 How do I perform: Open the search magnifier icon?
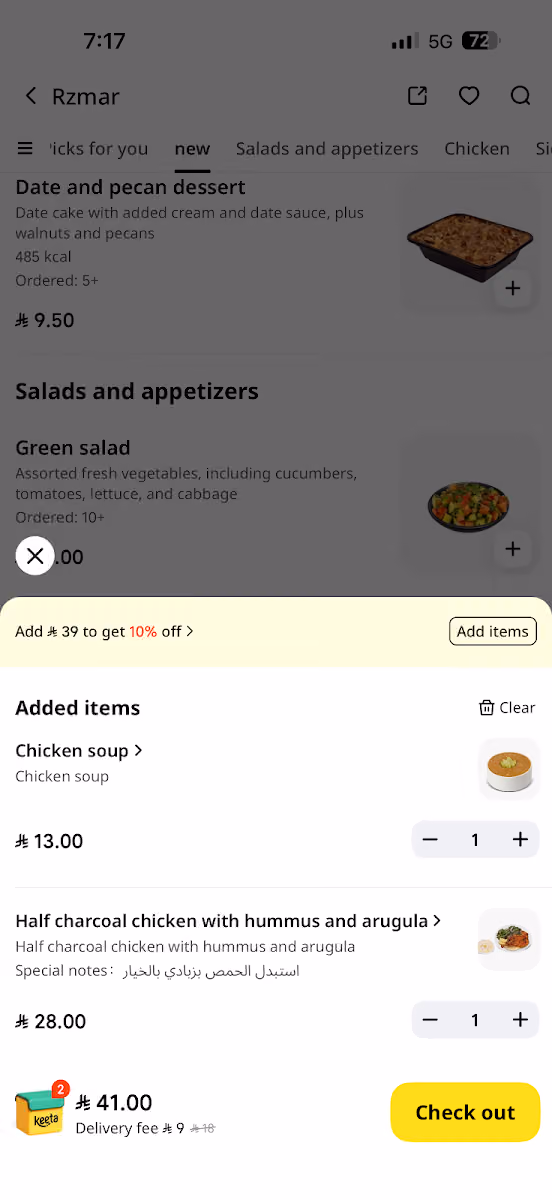click(520, 96)
